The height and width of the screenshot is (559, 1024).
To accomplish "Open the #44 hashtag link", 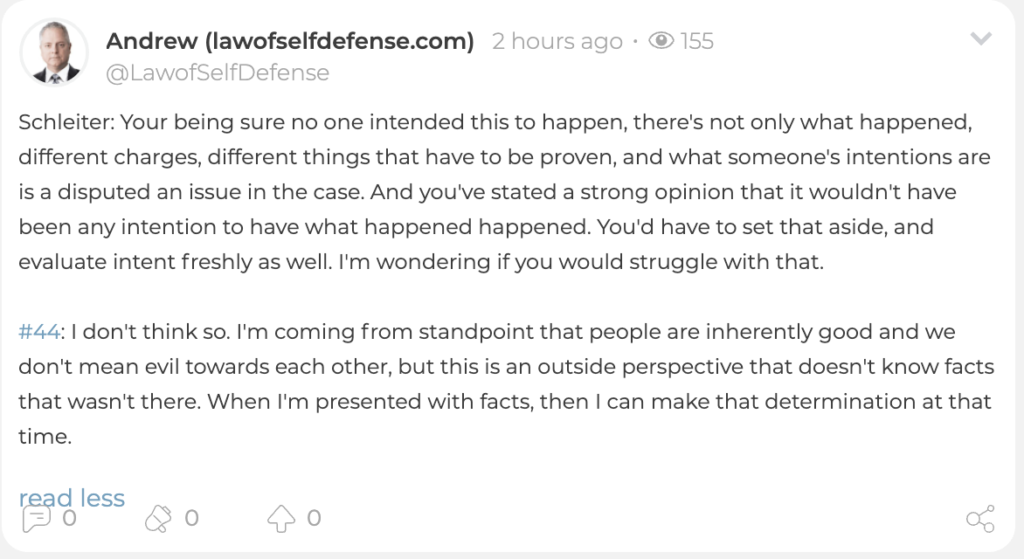I will pyautogui.click(x=39, y=332).
